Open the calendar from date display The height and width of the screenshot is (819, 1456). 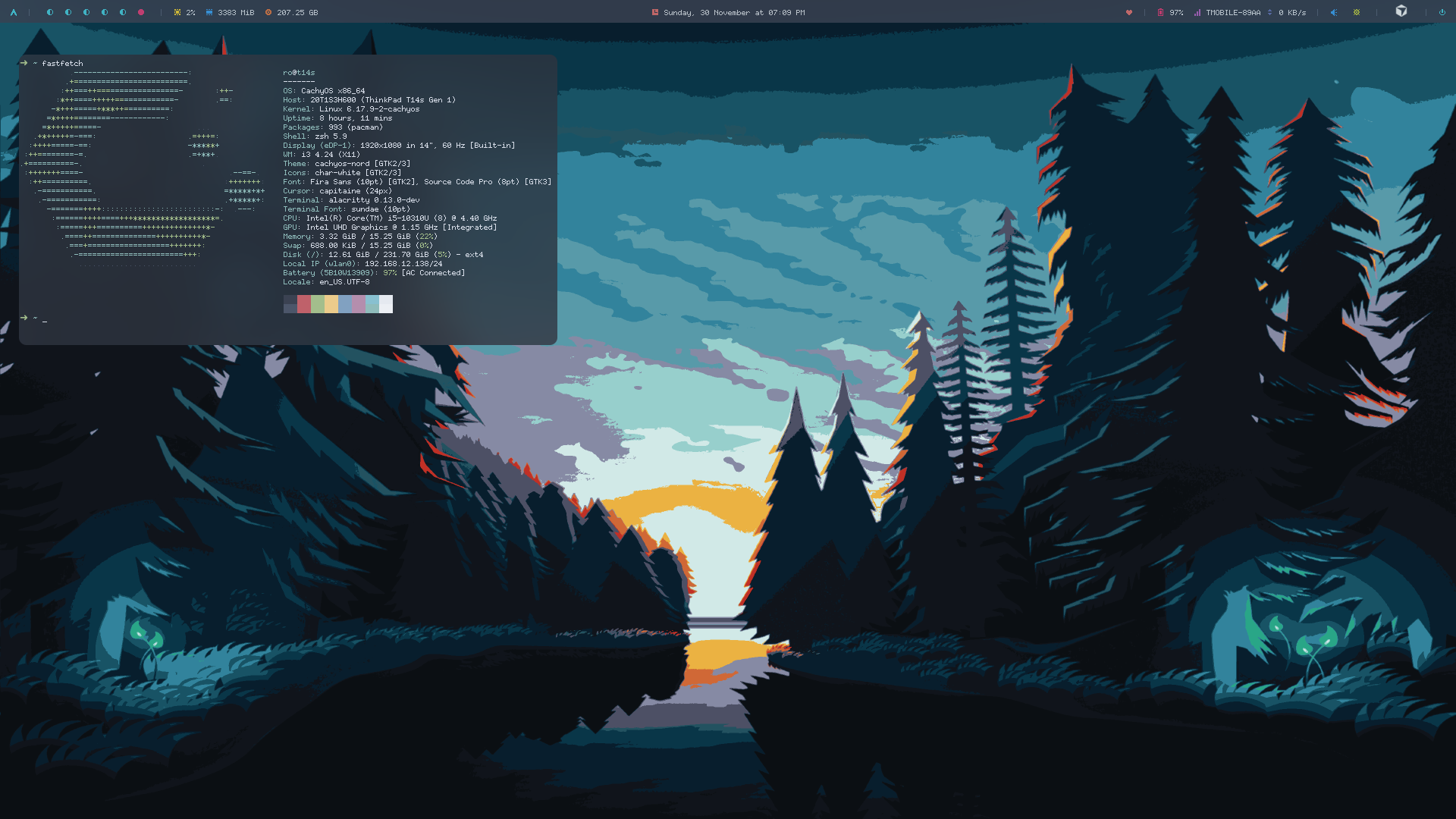[728, 12]
